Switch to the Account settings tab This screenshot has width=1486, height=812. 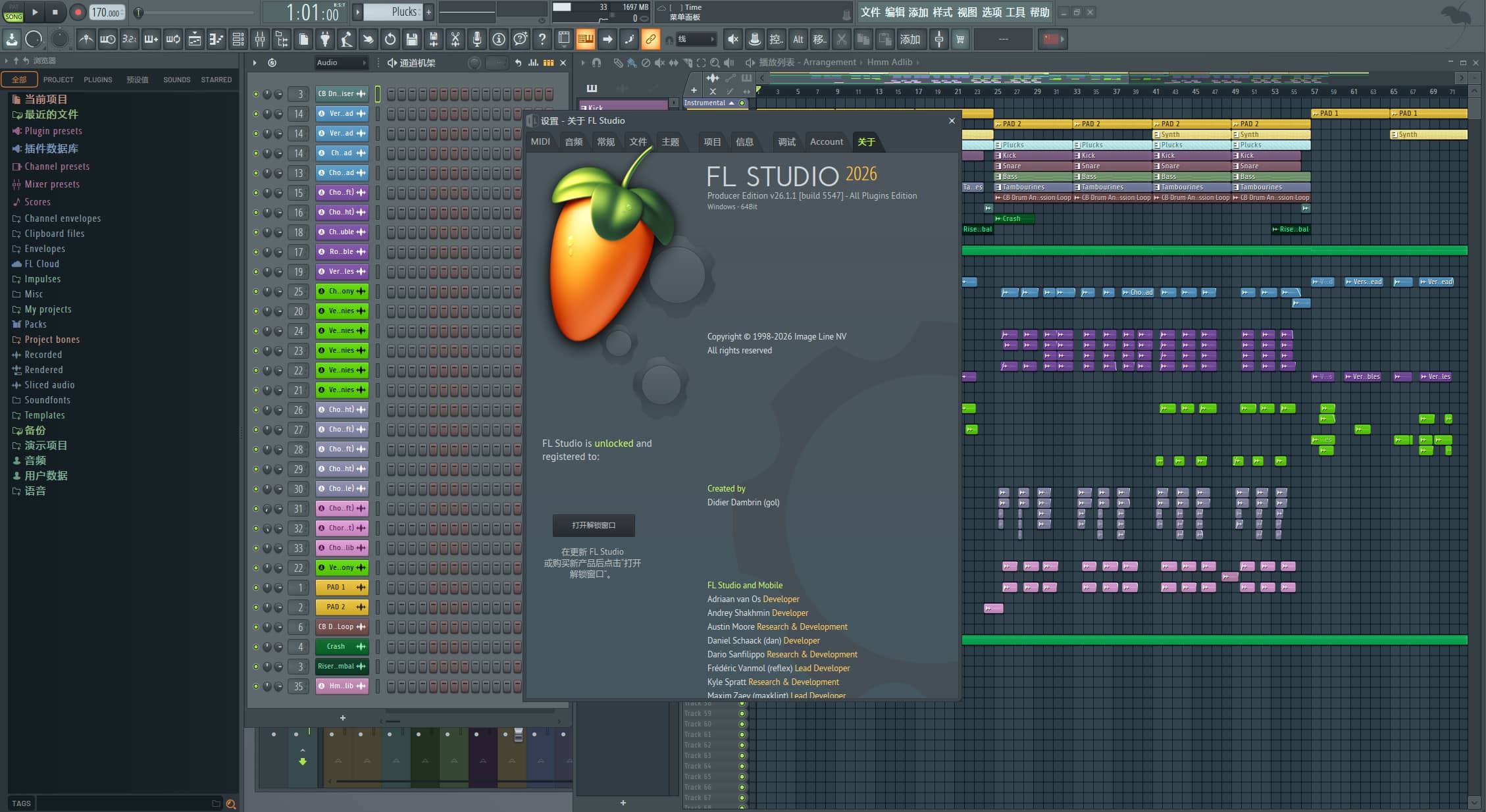pos(827,141)
